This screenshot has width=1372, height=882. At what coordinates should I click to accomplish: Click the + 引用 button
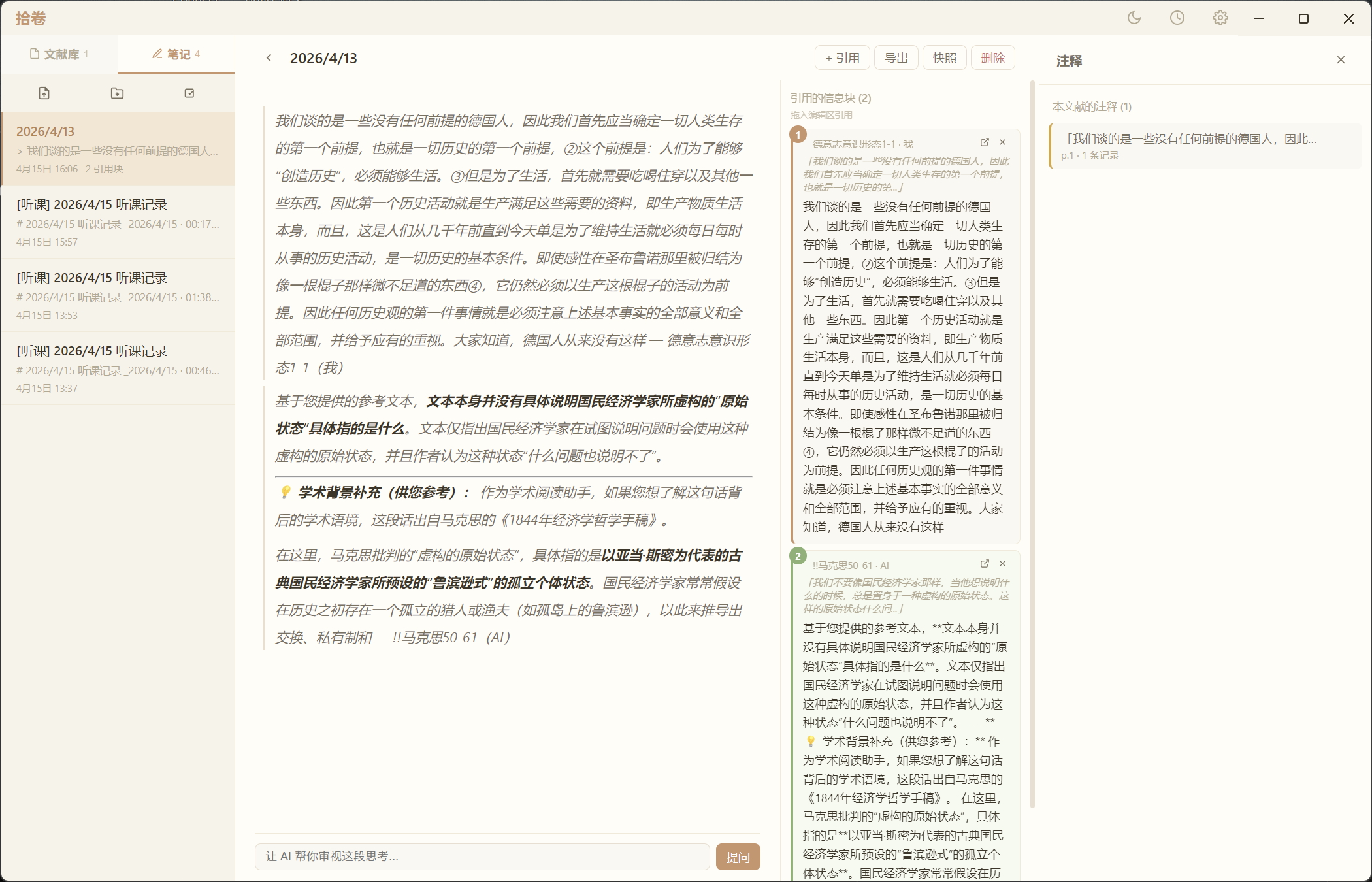[x=842, y=58]
